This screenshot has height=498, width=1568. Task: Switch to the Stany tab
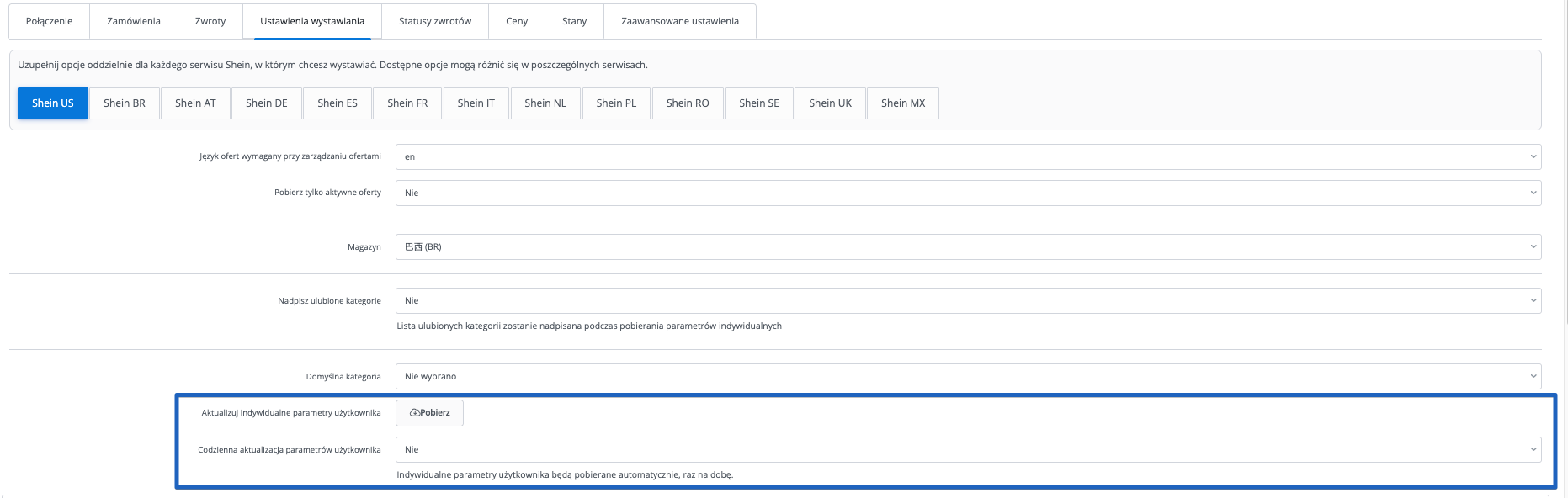(574, 21)
